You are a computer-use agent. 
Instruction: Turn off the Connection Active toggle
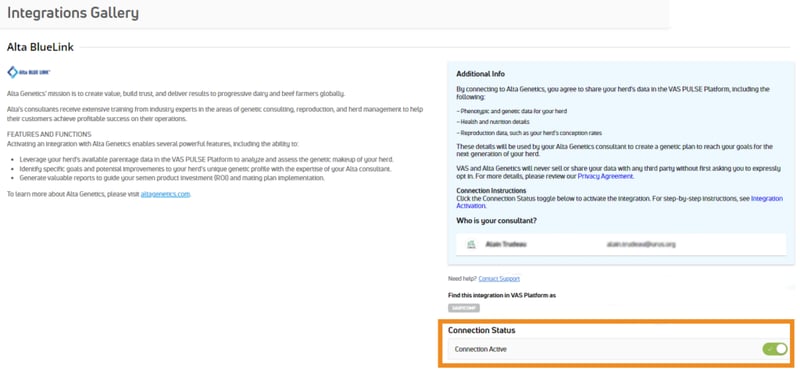click(x=774, y=349)
